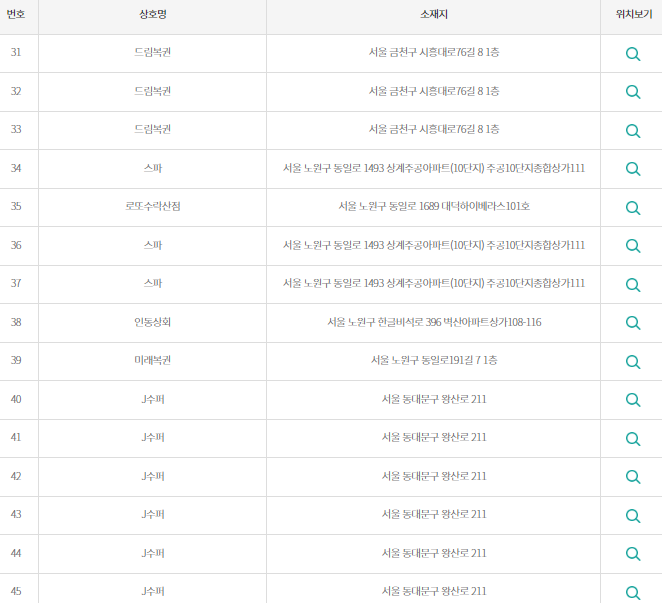This screenshot has width=662, height=603.
Task: Click address 왕산로 211 in row 44
Action: tap(464, 553)
